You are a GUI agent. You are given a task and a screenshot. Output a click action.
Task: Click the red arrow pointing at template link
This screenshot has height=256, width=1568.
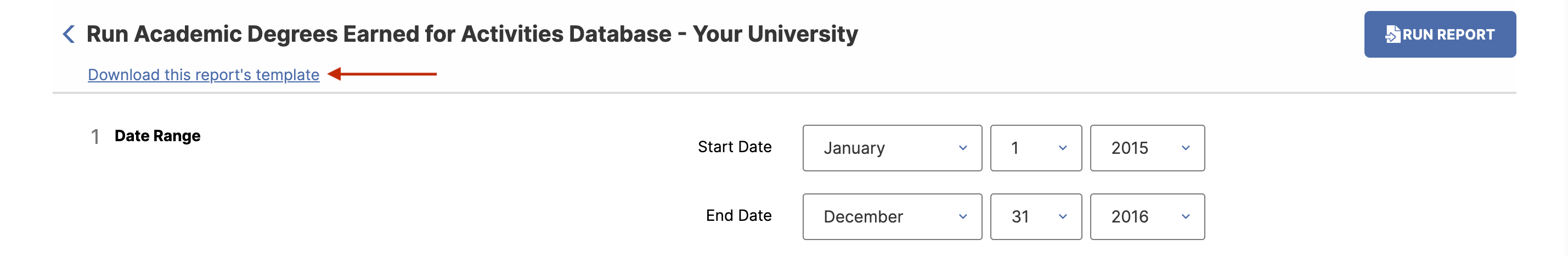tap(382, 74)
